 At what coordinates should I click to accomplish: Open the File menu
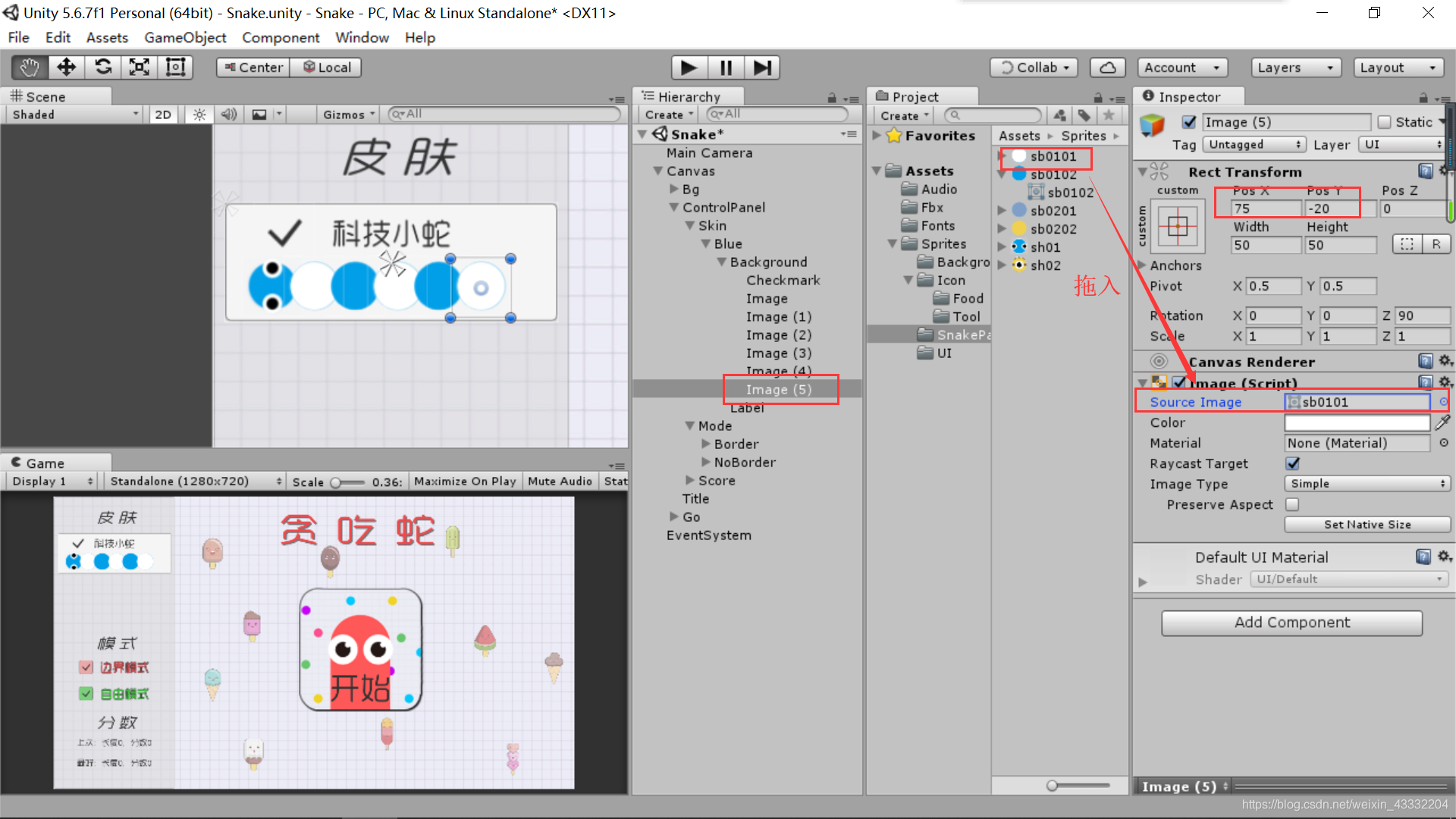click(x=19, y=37)
